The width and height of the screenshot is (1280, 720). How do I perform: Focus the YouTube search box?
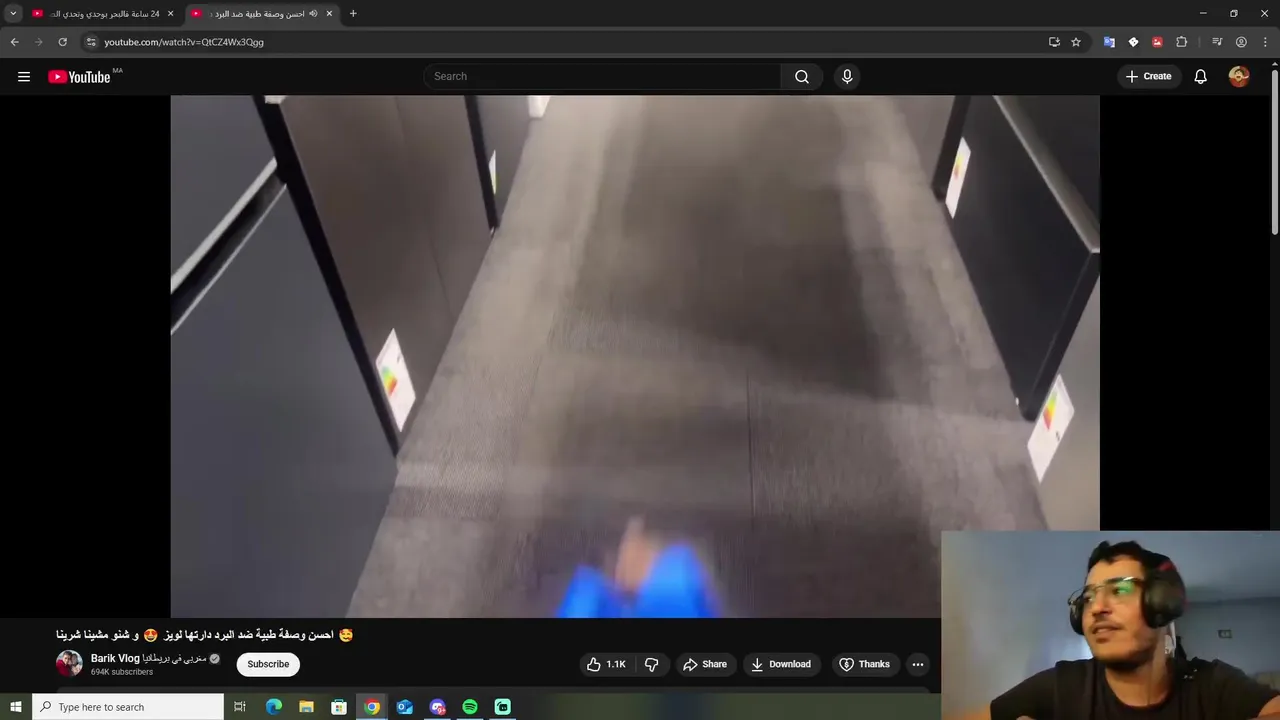(x=603, y=77)
